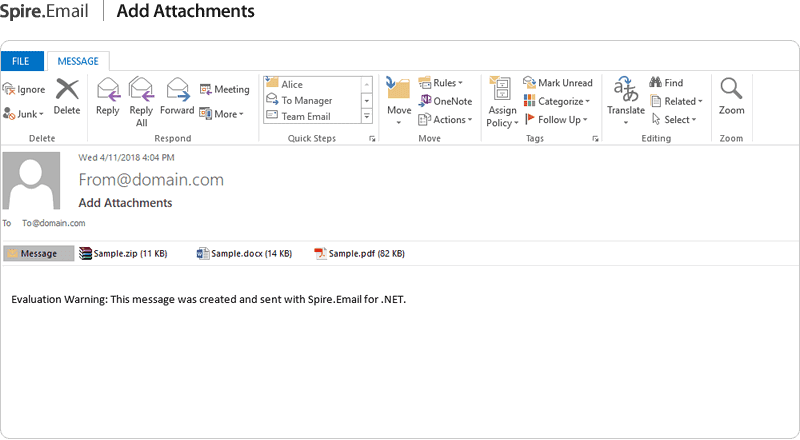The image size is (800, 440).
Task: Open the Related dropdown
Action: [677, 101]
